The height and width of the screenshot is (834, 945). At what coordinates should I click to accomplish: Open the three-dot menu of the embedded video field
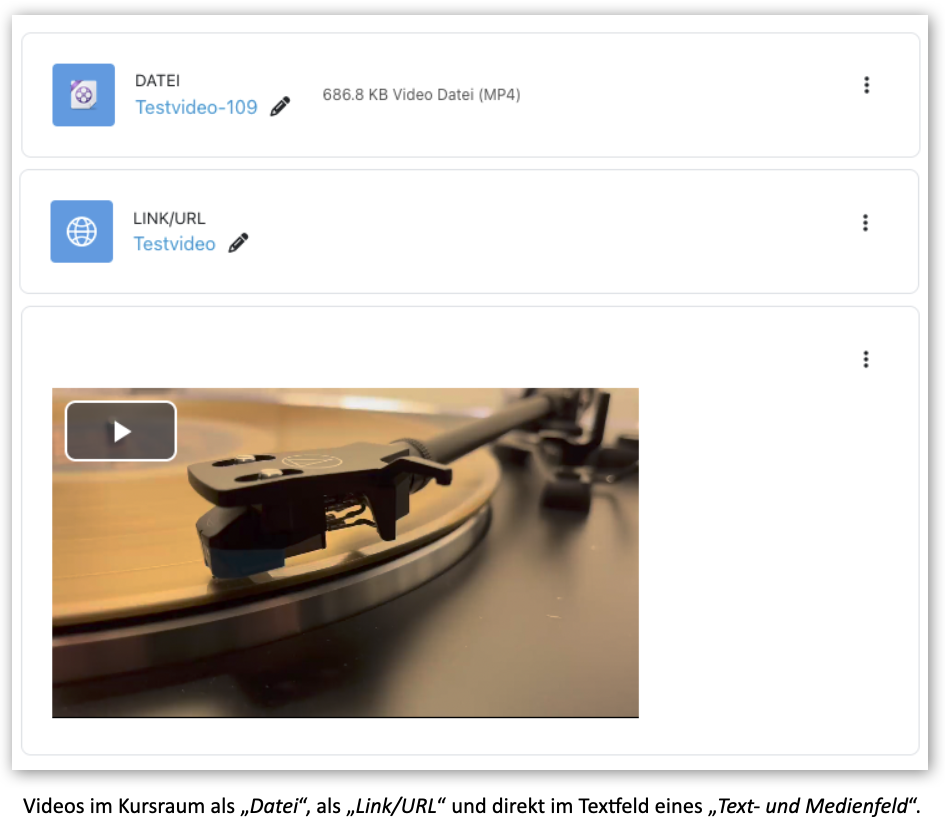(x=865, y=359)
